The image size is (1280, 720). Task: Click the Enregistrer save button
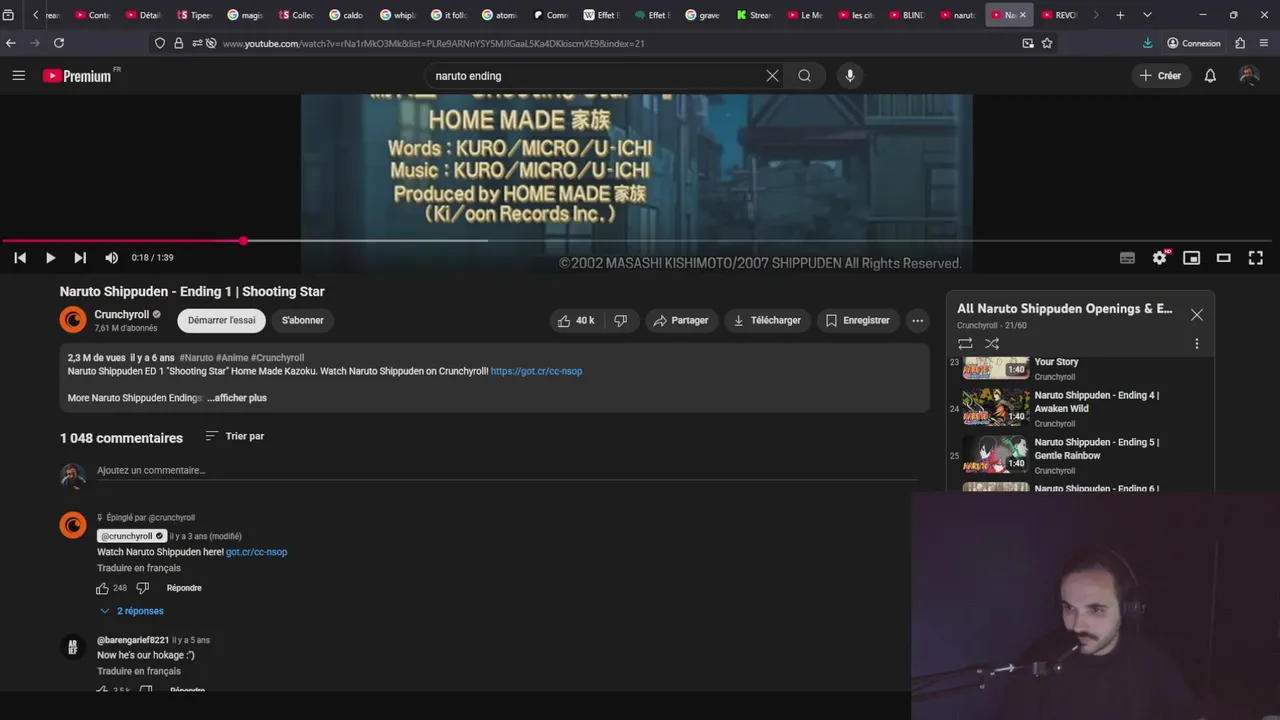coord(857,320)
